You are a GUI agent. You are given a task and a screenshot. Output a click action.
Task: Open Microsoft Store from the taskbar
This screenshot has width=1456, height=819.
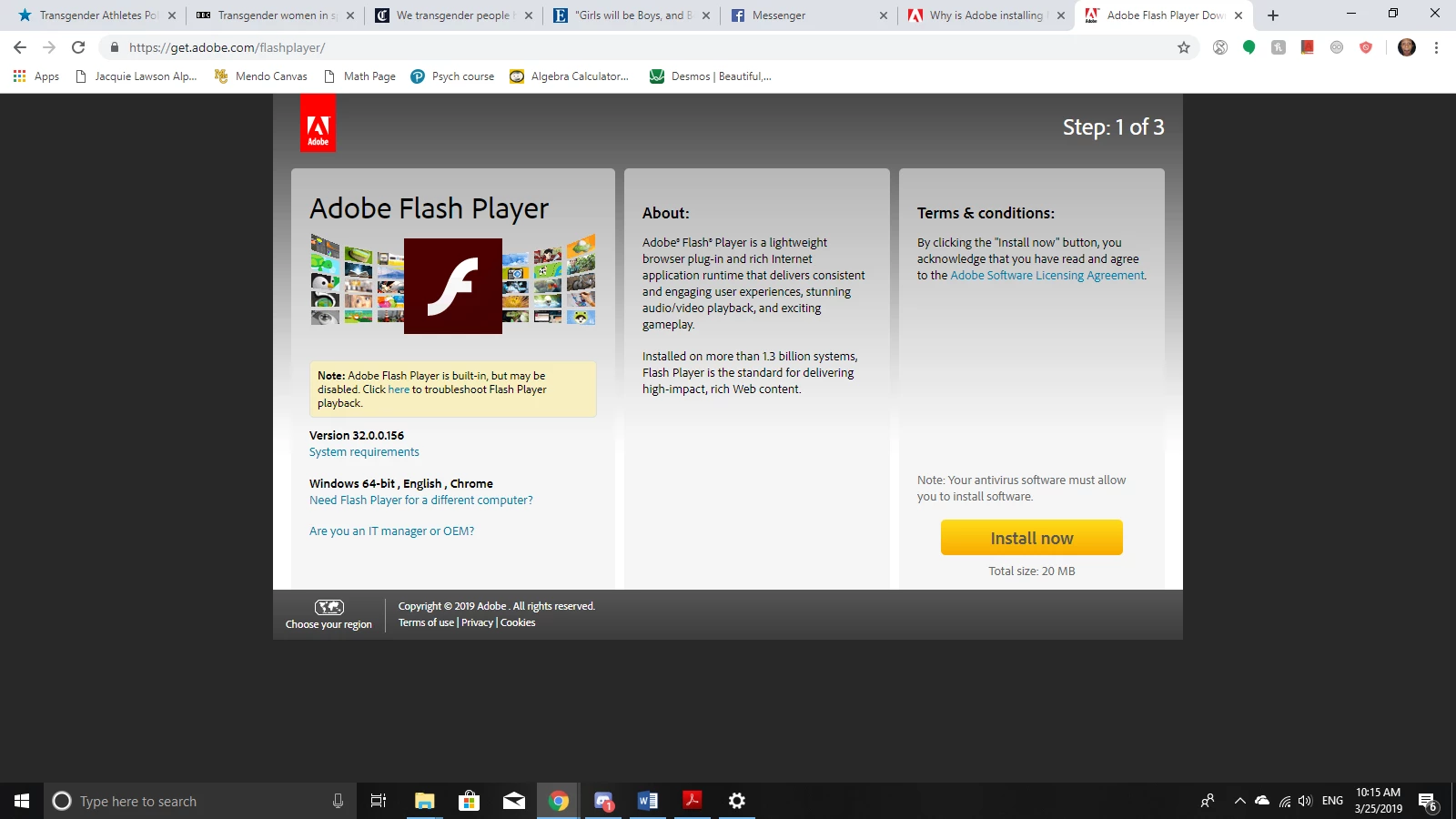coord(470,801)
